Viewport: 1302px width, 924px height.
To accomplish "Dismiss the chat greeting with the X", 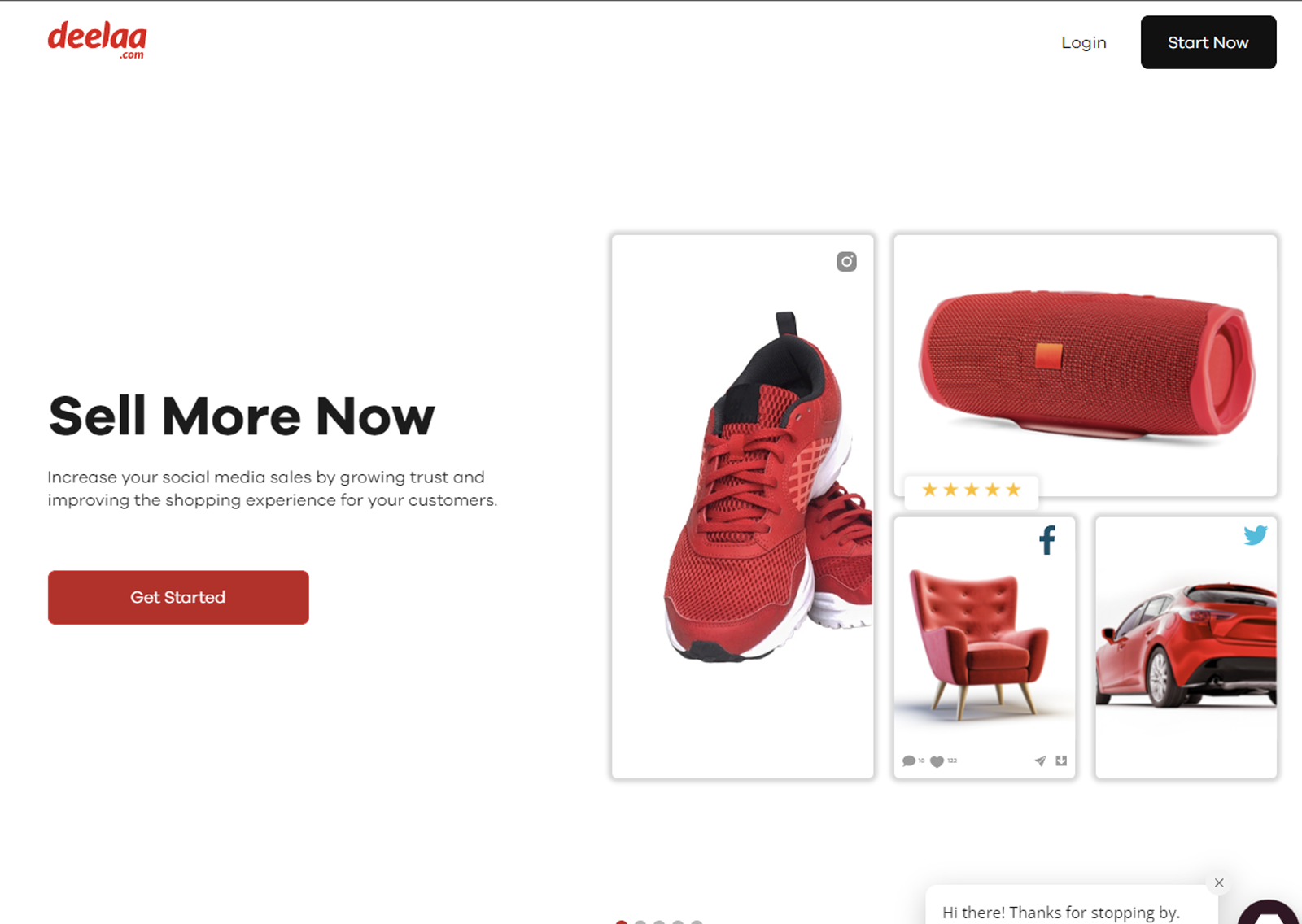I will pyautogui.click(x=1219, y=883).
